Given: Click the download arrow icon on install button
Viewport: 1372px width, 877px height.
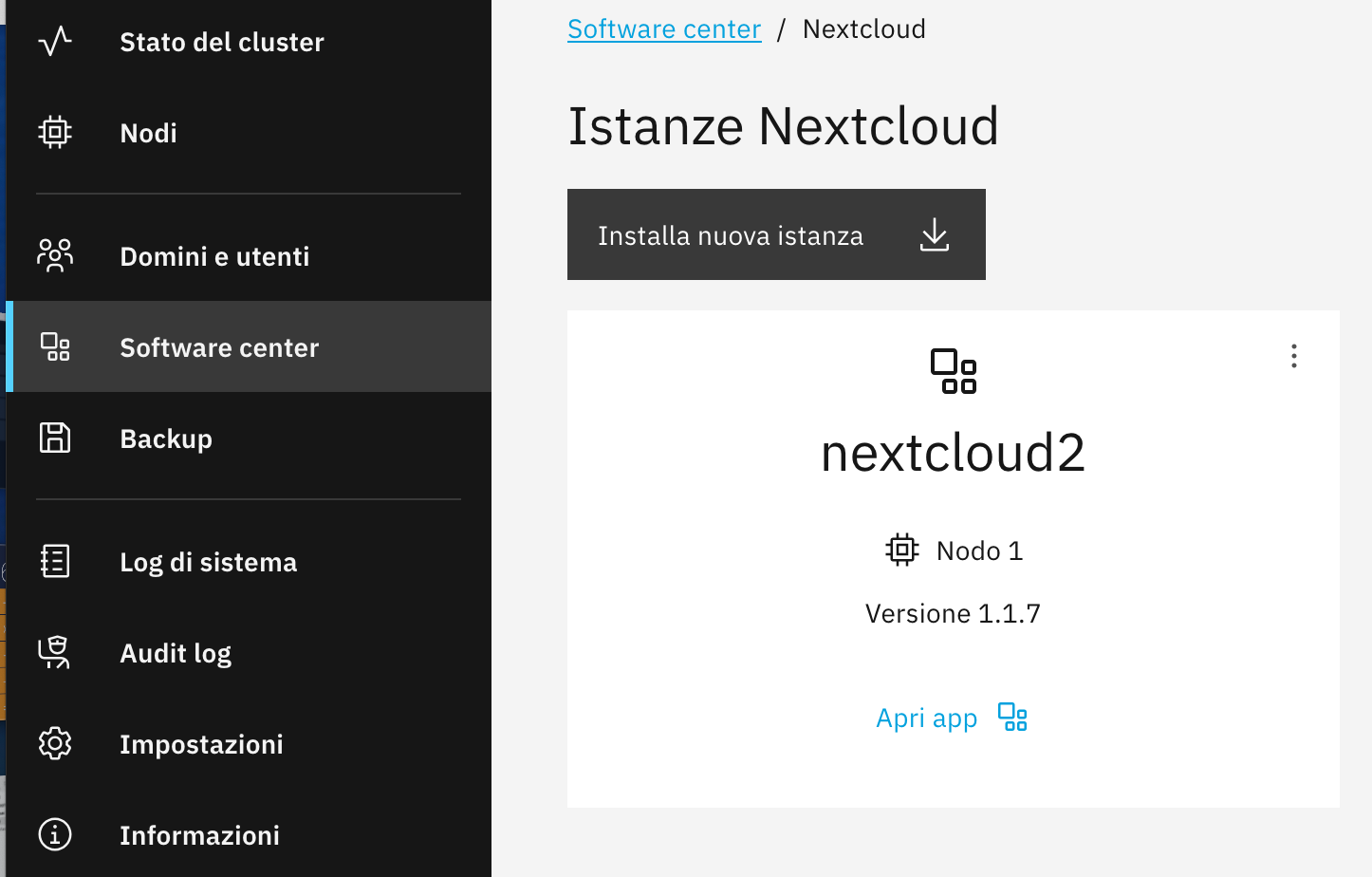Looking at the screenshot, I should point(935,234).
